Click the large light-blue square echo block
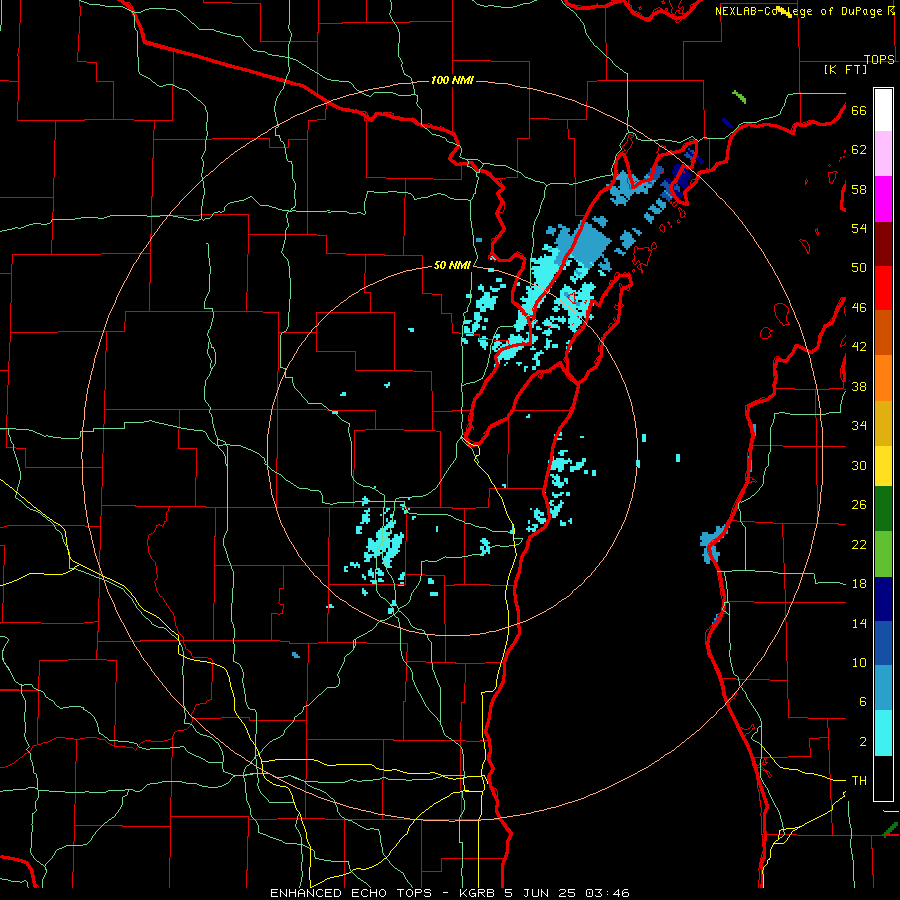Viewport: 900px width, 900px height. click(x=591, y=245)
